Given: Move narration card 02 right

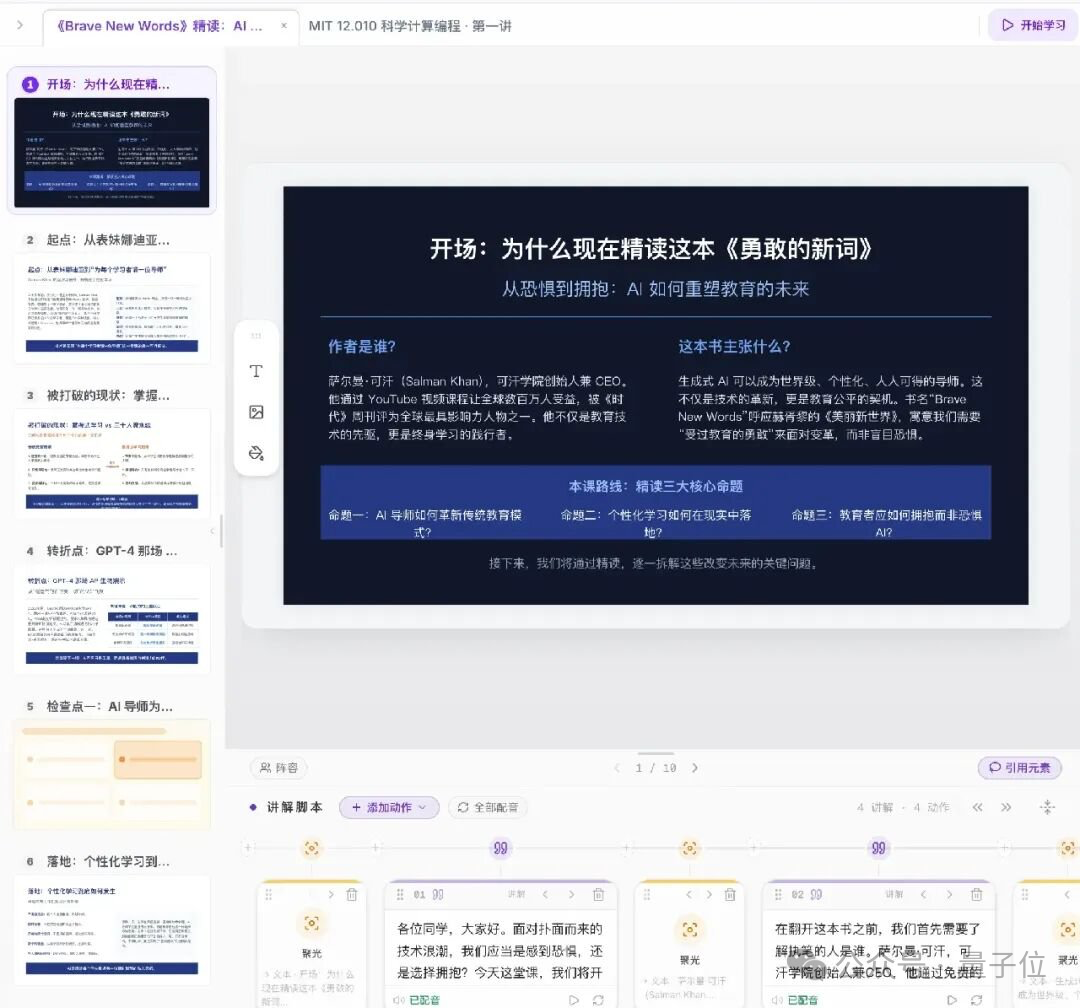Looking at the screenshot, I should coord(949,894).
